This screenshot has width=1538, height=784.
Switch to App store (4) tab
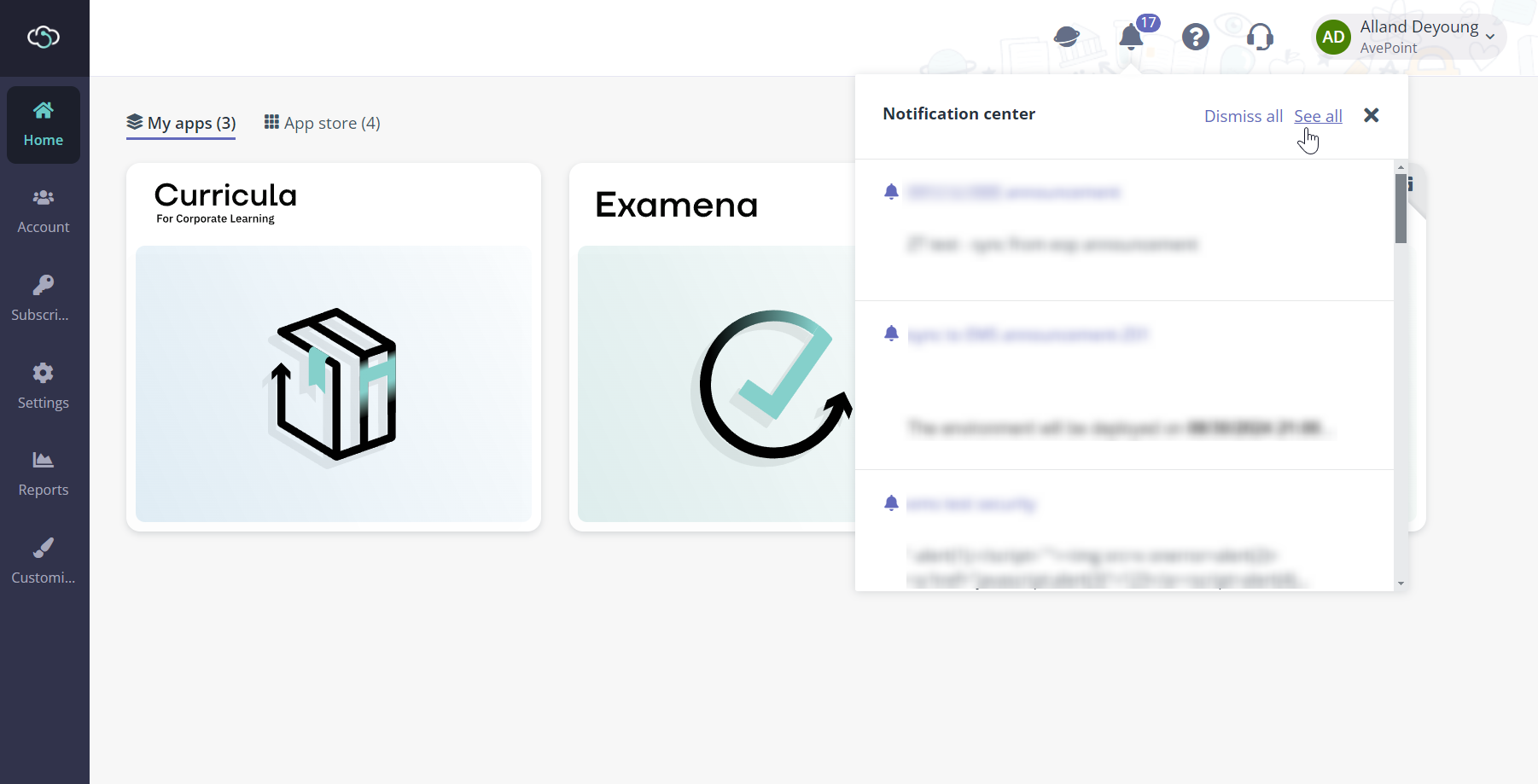(323, 123)
